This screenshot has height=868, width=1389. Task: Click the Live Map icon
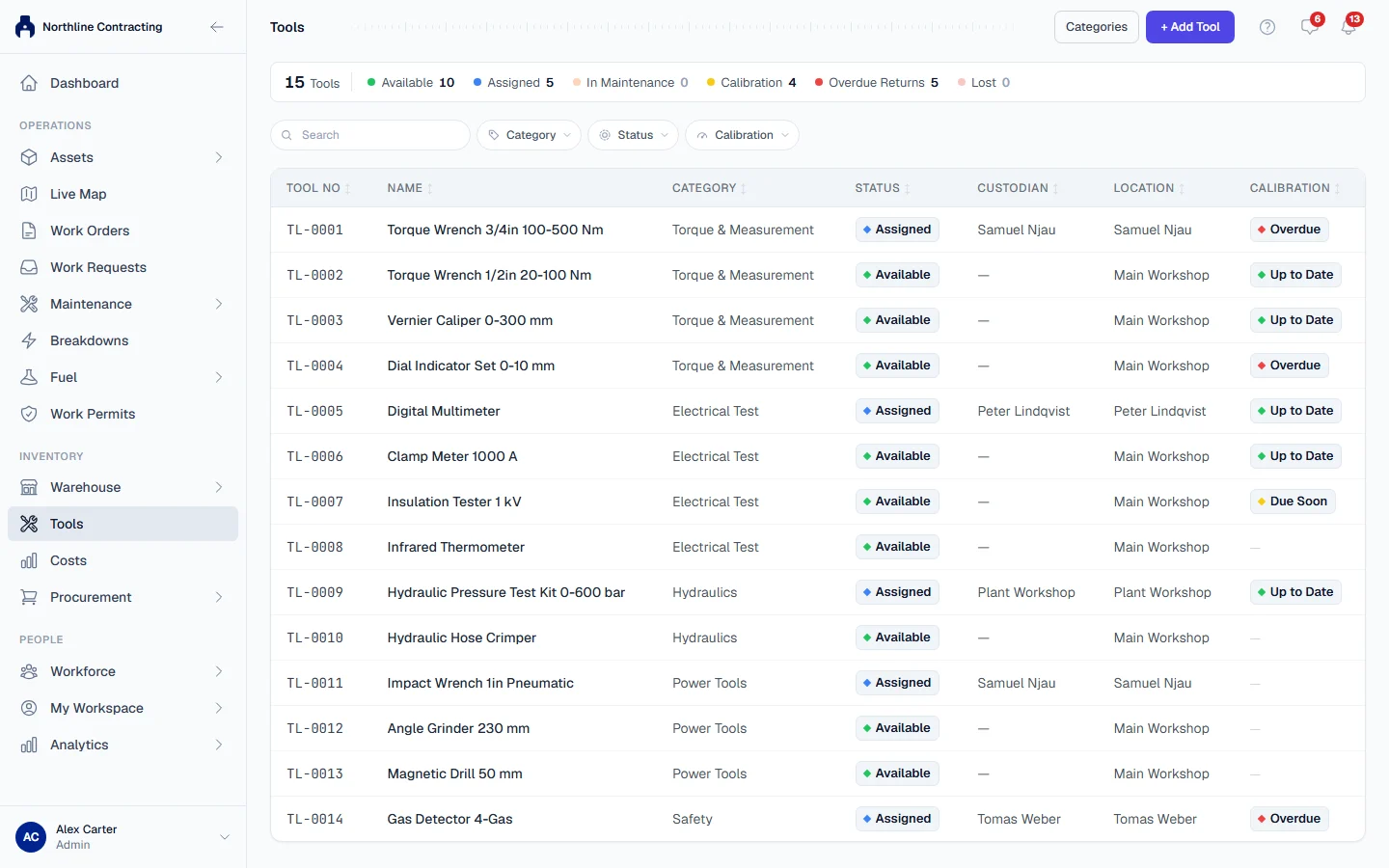click(x=29, y=194)
